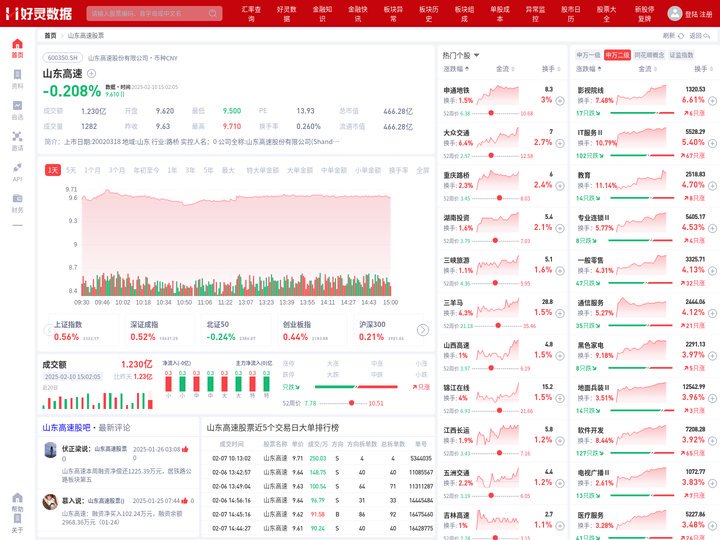The image size is (720, 540).
Task: Focus the stock code search field
Action: point(154,13)
